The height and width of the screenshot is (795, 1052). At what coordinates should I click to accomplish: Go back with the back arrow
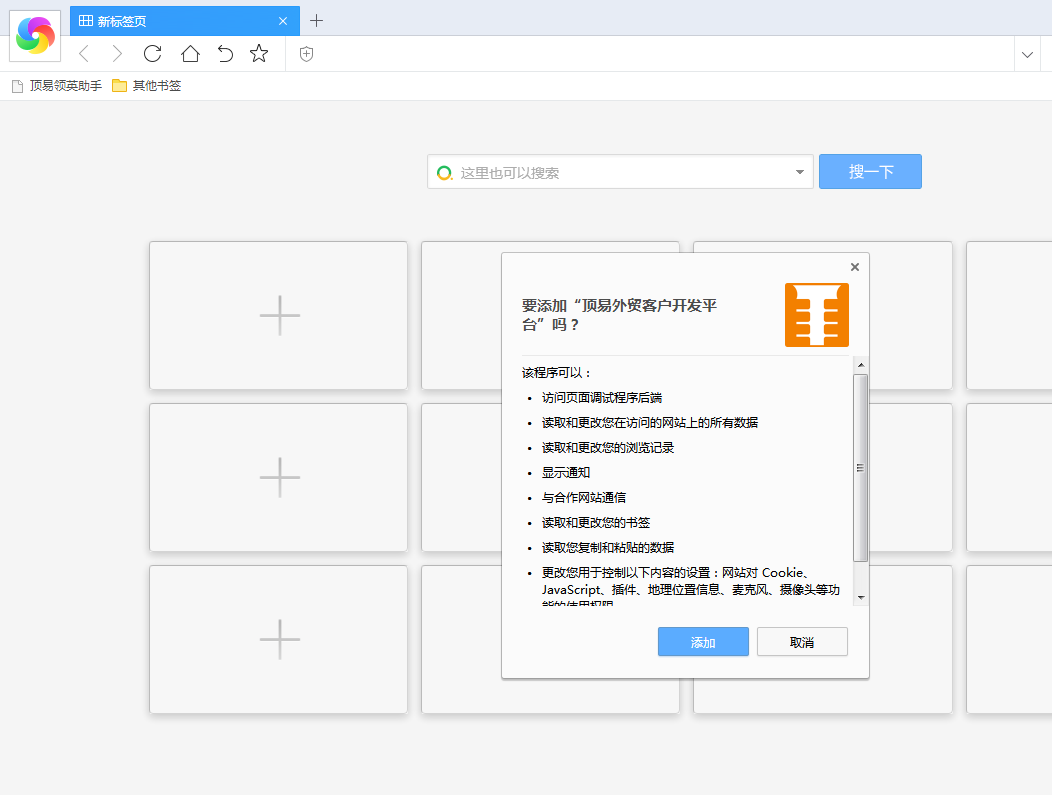(84, 54)
